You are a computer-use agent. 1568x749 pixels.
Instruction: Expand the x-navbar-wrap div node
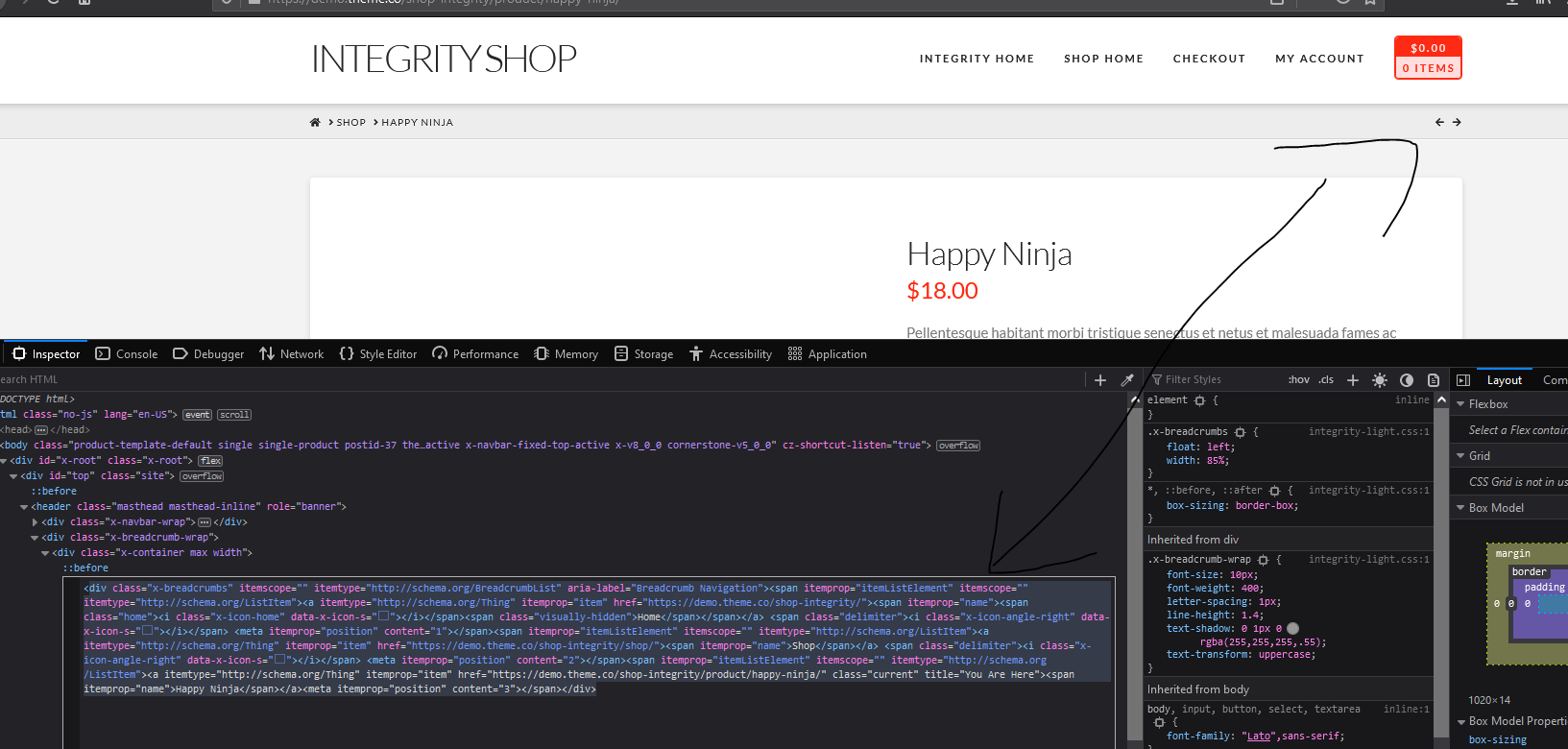[35, 522]
